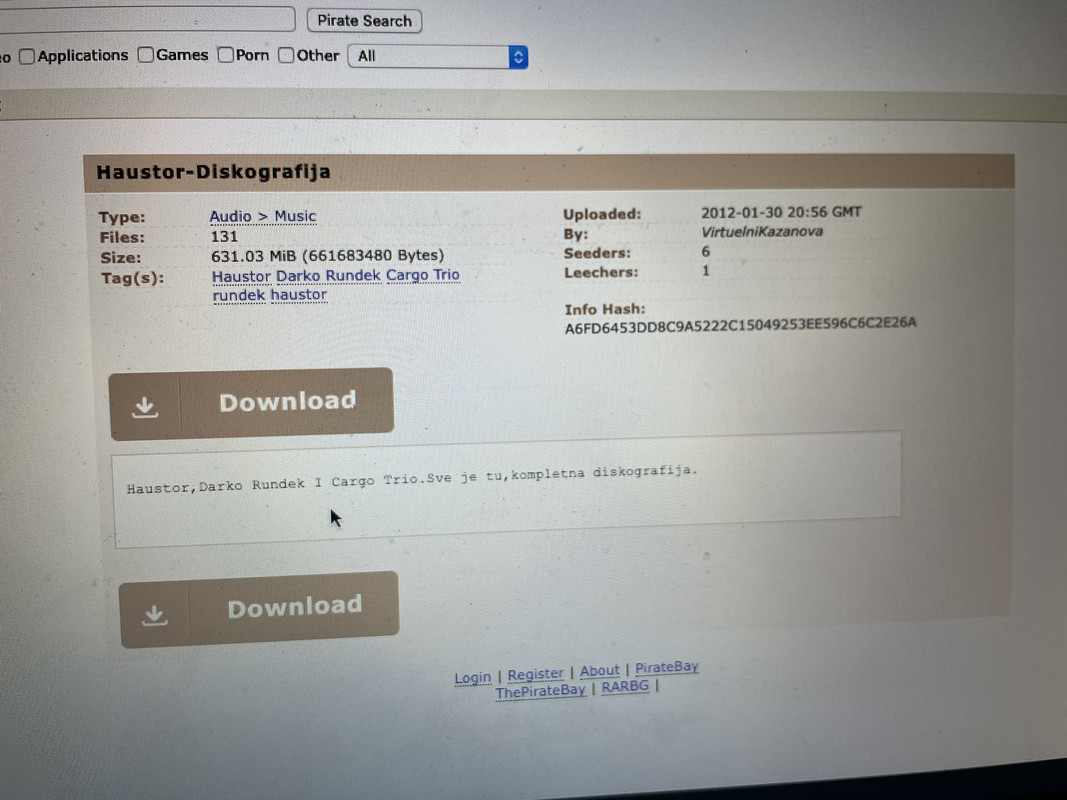Click the Pirate Search button

point(364,20)
